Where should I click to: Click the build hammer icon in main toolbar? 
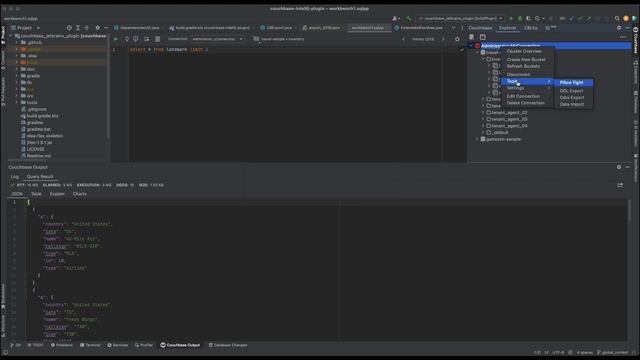409,18
